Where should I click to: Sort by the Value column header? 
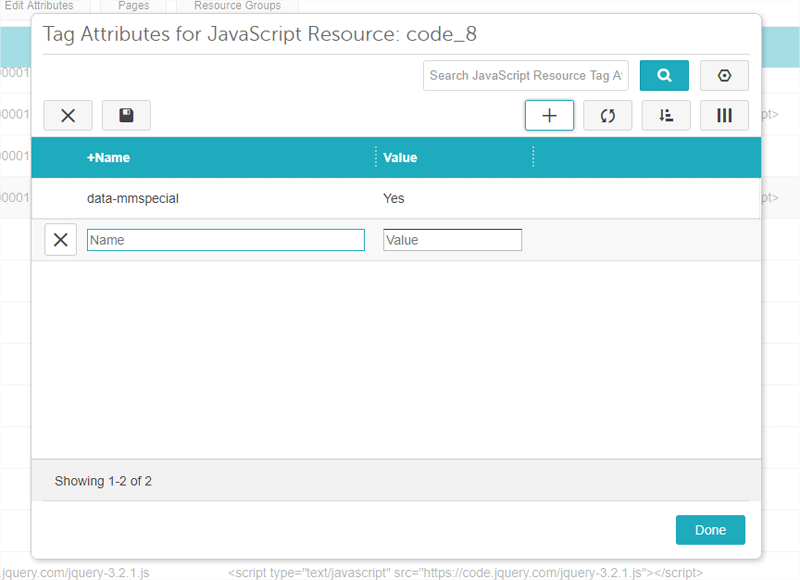pyautogui.click(x=400, y=158)
